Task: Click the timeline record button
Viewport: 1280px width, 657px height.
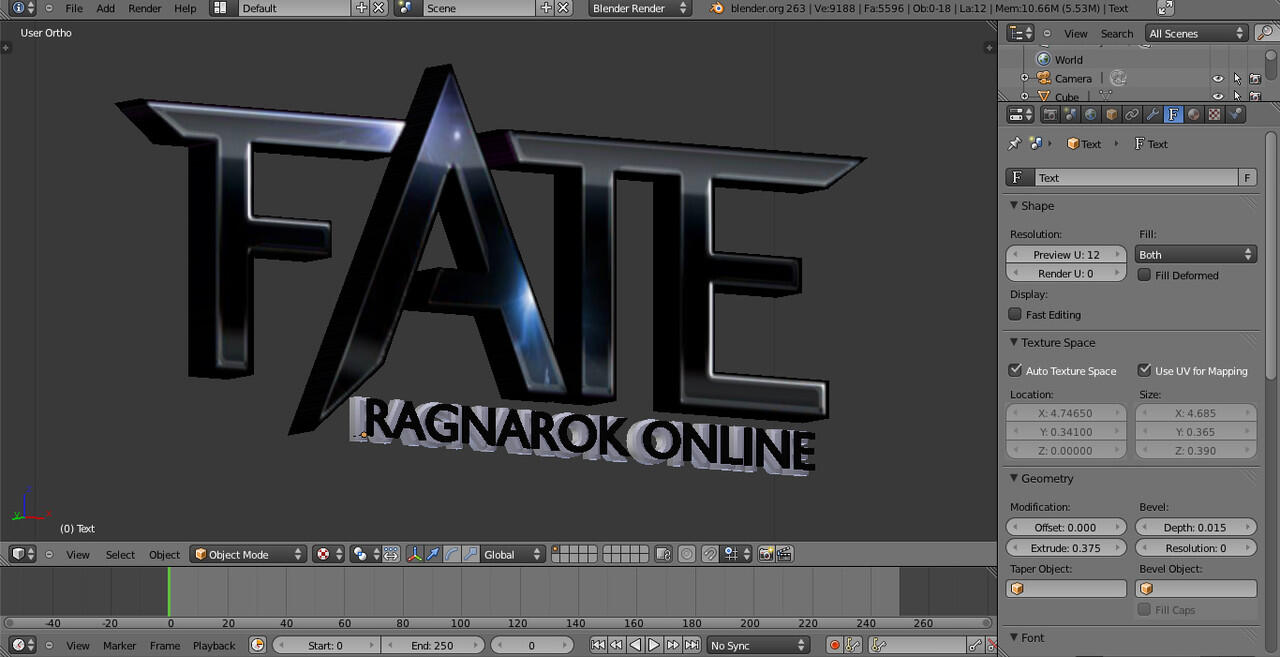Action: coord(835,645)
